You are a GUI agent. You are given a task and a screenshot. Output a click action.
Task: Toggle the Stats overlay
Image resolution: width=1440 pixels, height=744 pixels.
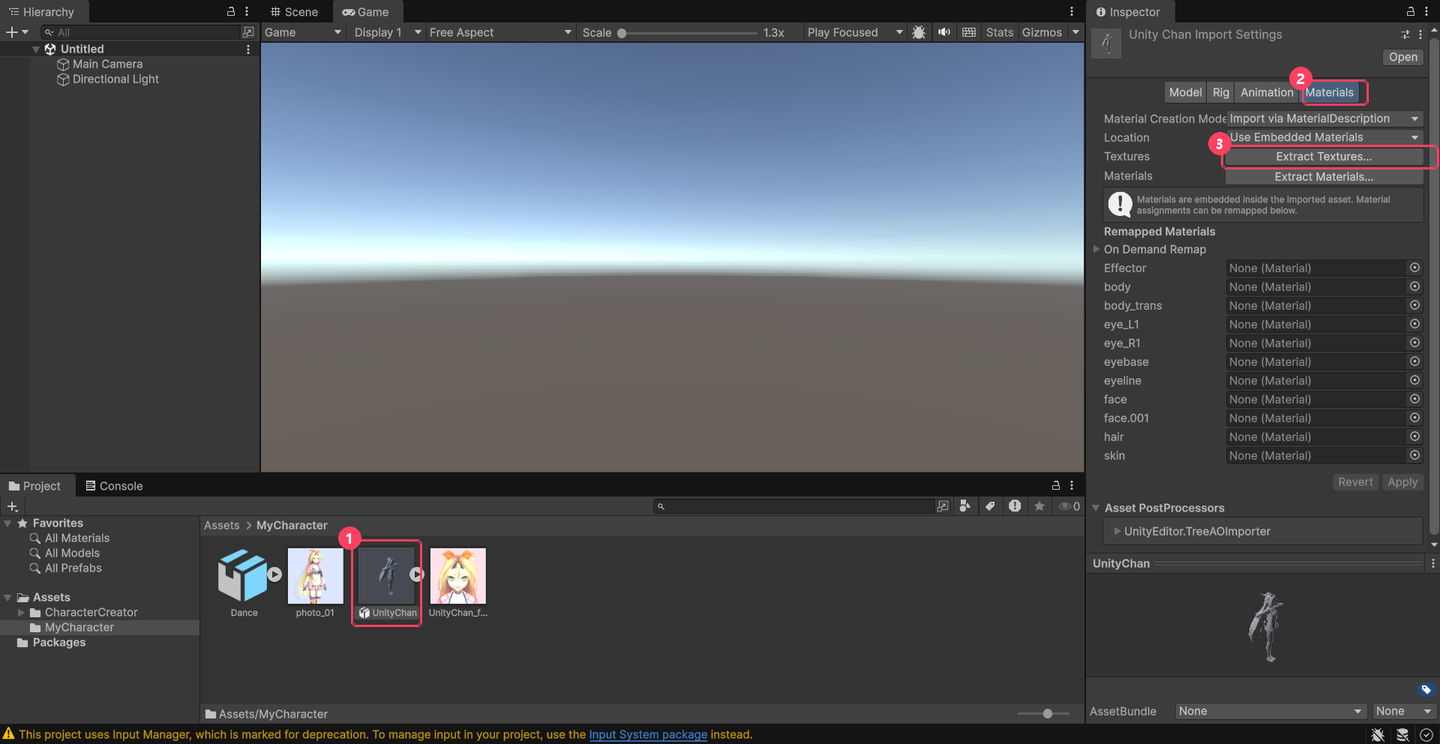pos(999,32)
